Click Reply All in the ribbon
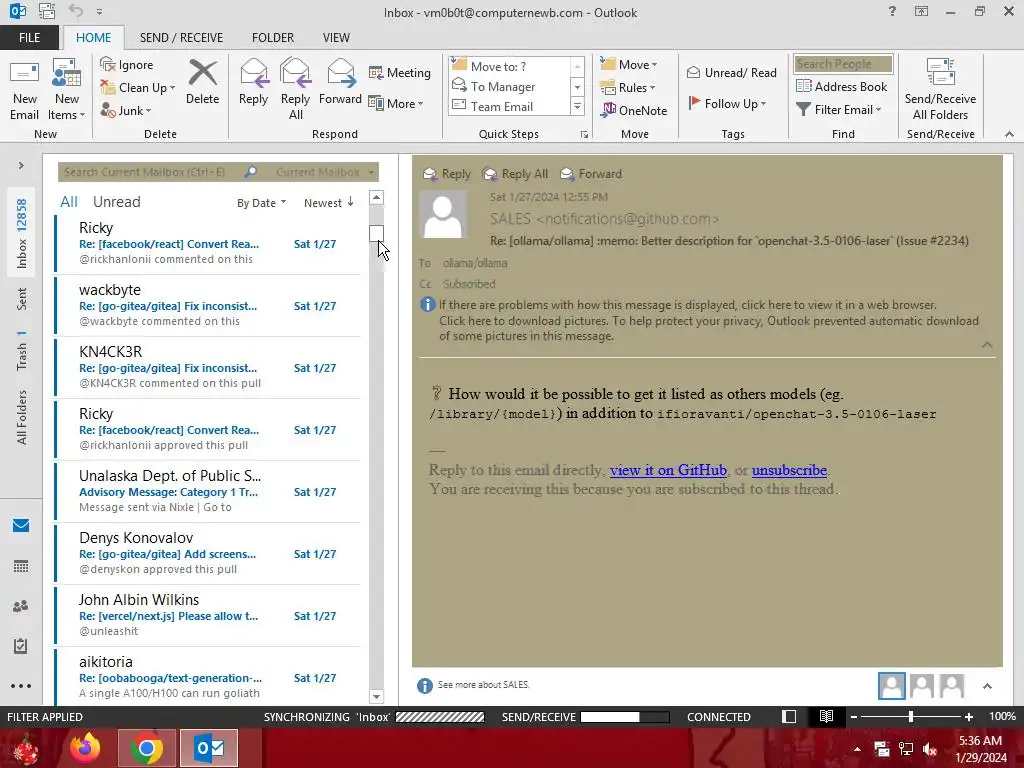The width and height of the screenshot is (1024, 768). tap(295, 90)
